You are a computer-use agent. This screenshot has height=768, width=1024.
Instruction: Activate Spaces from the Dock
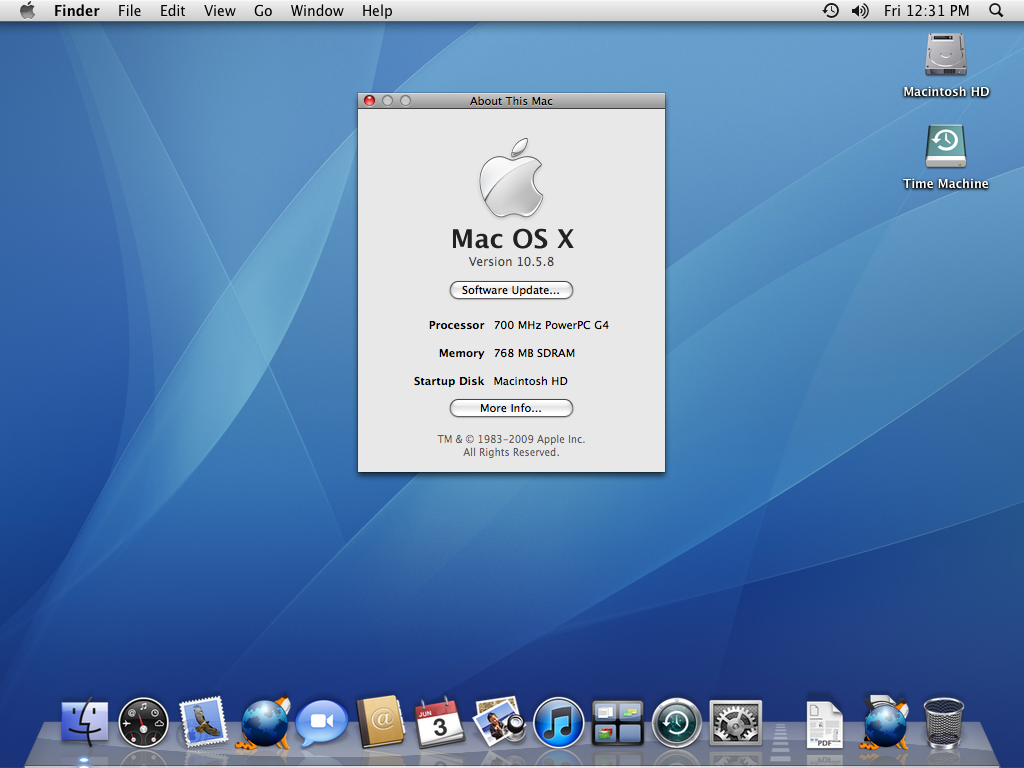pos(618,722)
